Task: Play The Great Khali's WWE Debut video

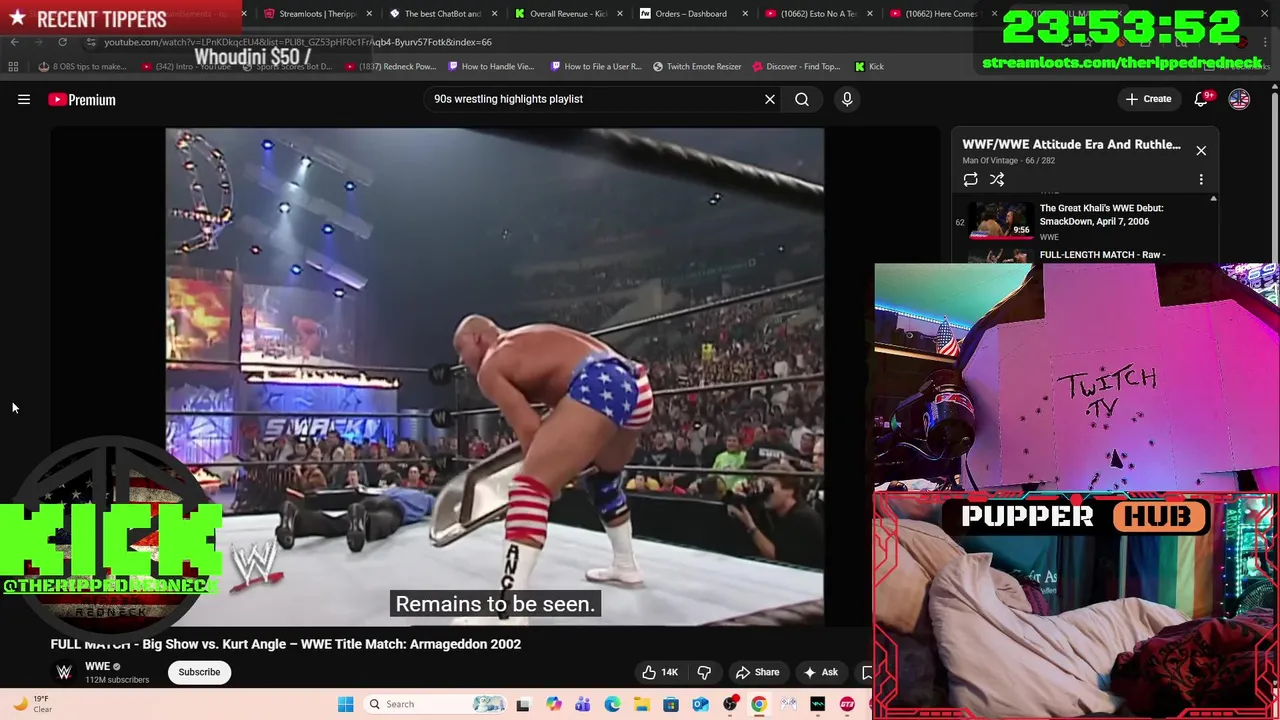Action: (x=1001, y=222)
